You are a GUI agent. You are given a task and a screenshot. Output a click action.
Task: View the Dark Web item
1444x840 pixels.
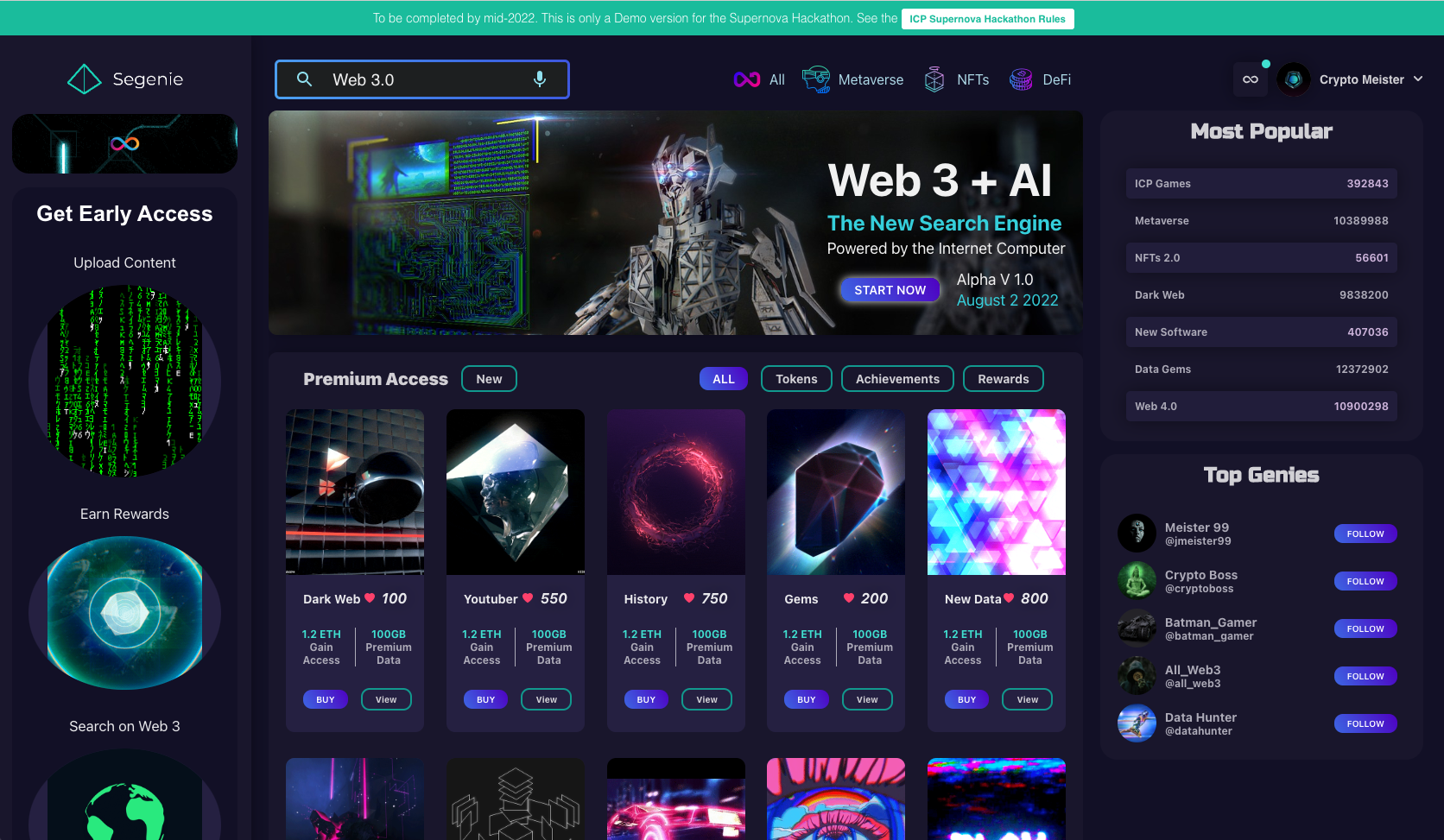pos(386,699)
